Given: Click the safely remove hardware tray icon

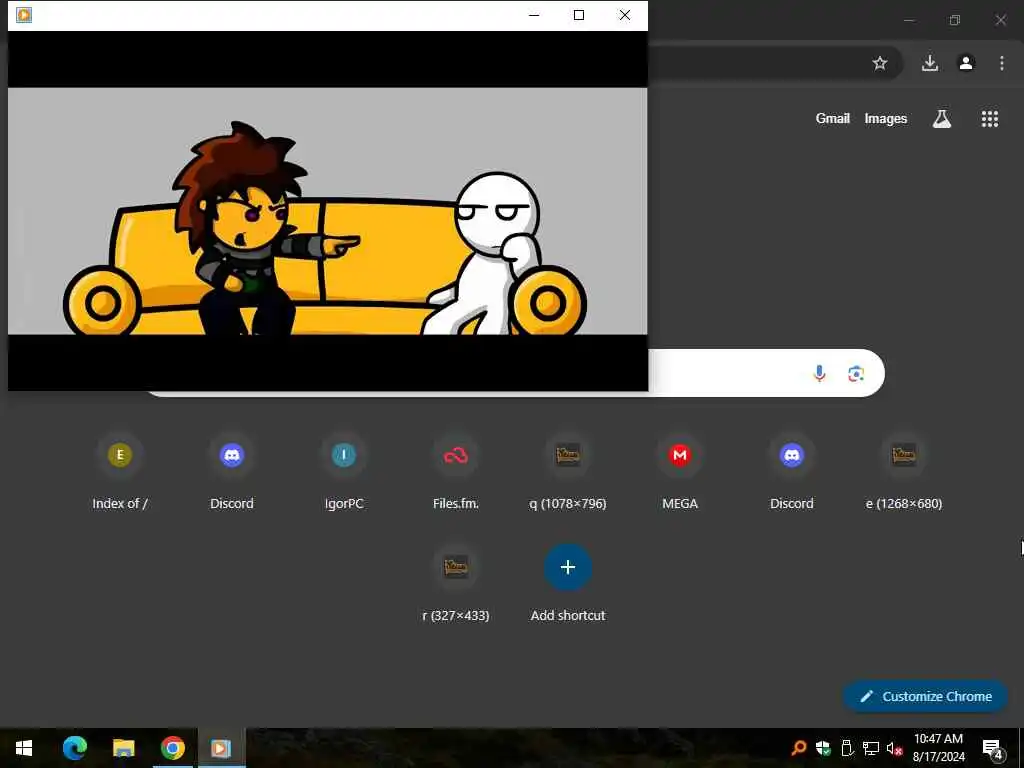Looking at the screenshot, I should pos(847,748).
